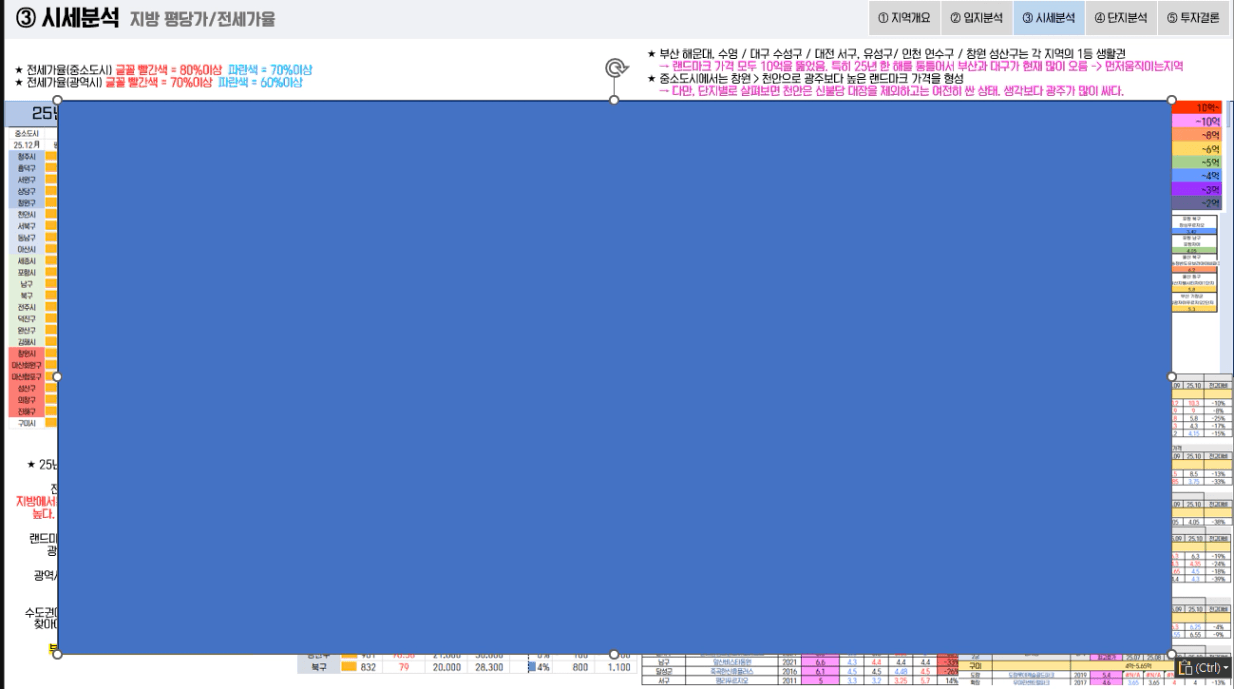Click the 세종시 row label
This screenshot has height=689, width=1234.
[26, 261]
